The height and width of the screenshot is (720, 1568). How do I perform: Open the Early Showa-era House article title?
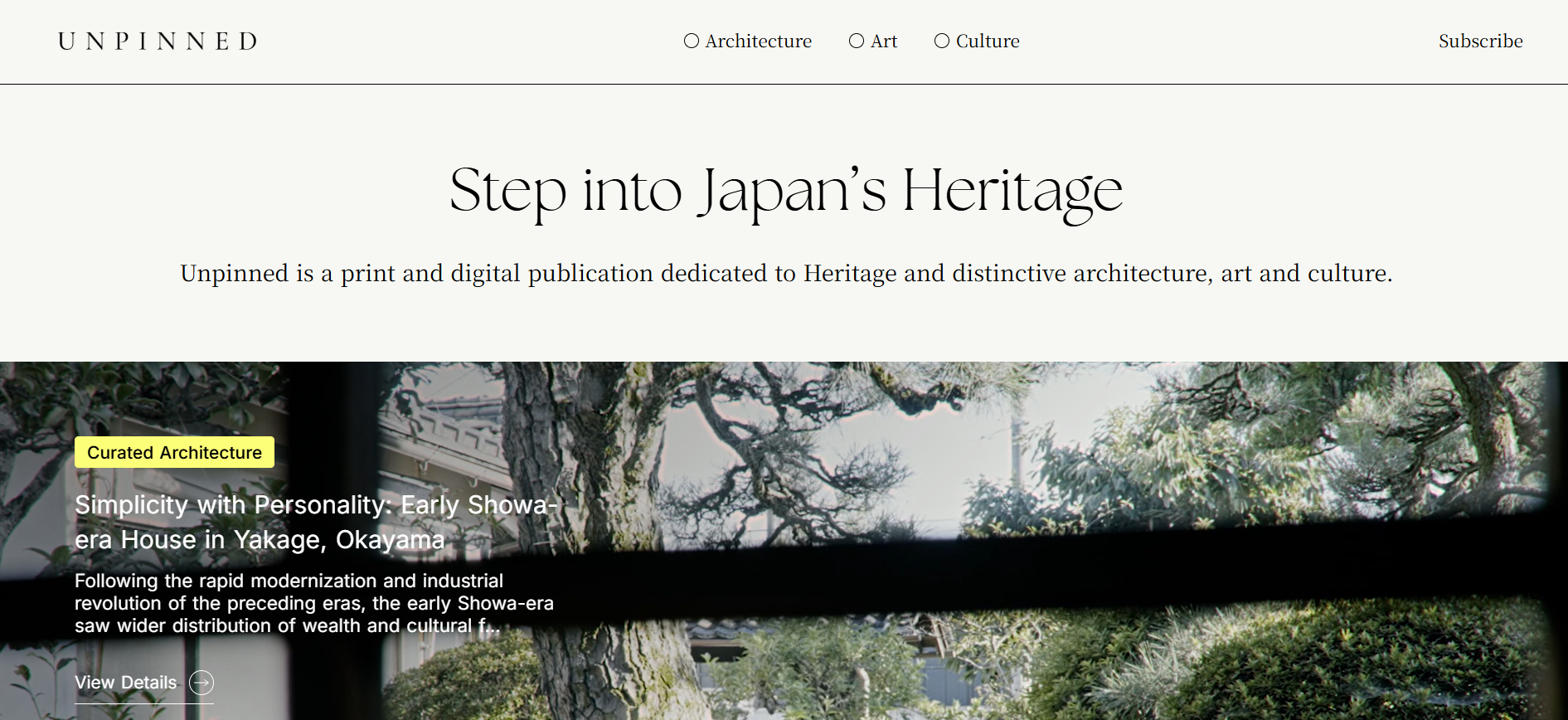(x=315, y=523)
